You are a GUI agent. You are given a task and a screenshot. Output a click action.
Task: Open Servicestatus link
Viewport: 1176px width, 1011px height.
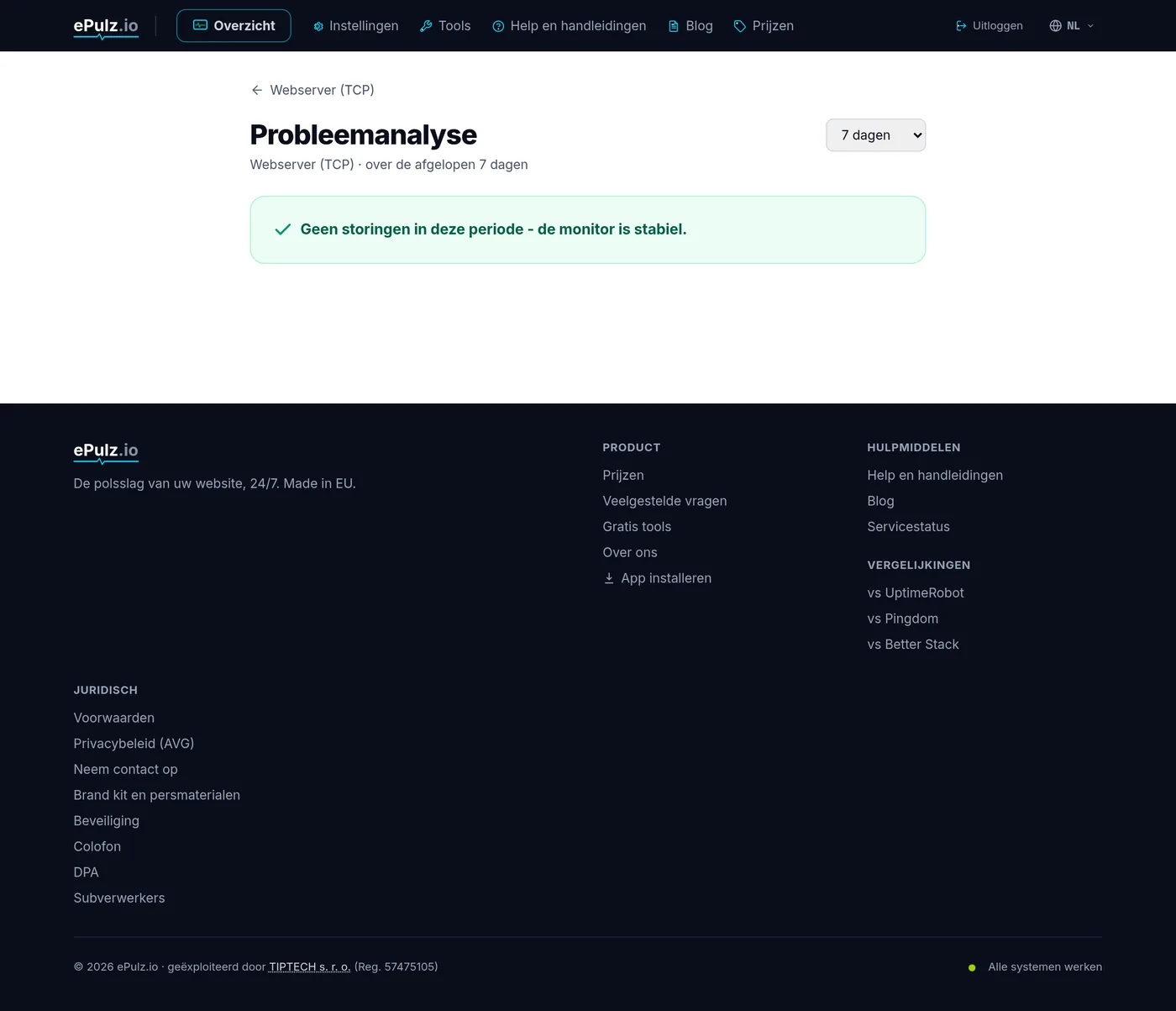(x=908, y=527)
